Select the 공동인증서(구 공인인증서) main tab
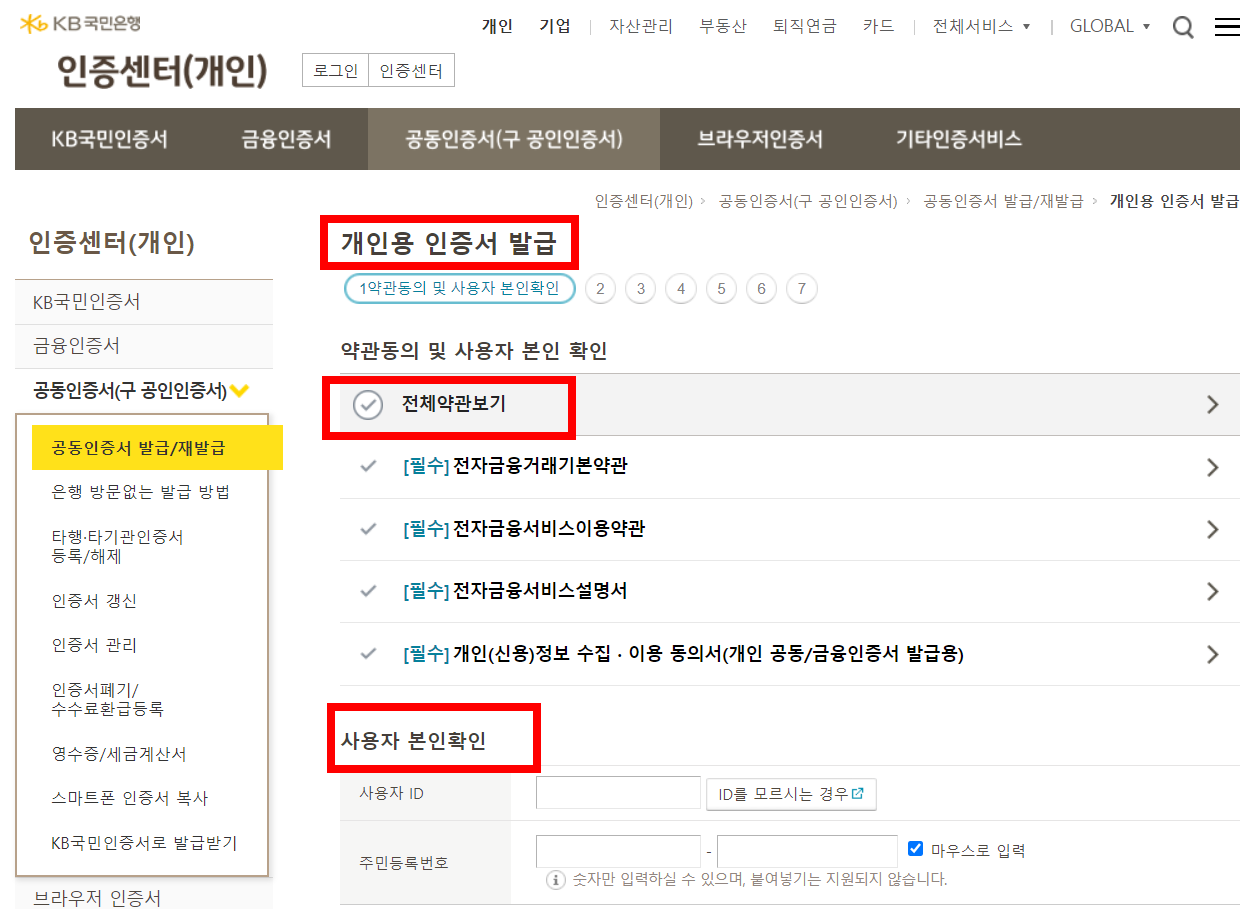The height and width of the screenshot is (909, 1253). pos(514,139)
